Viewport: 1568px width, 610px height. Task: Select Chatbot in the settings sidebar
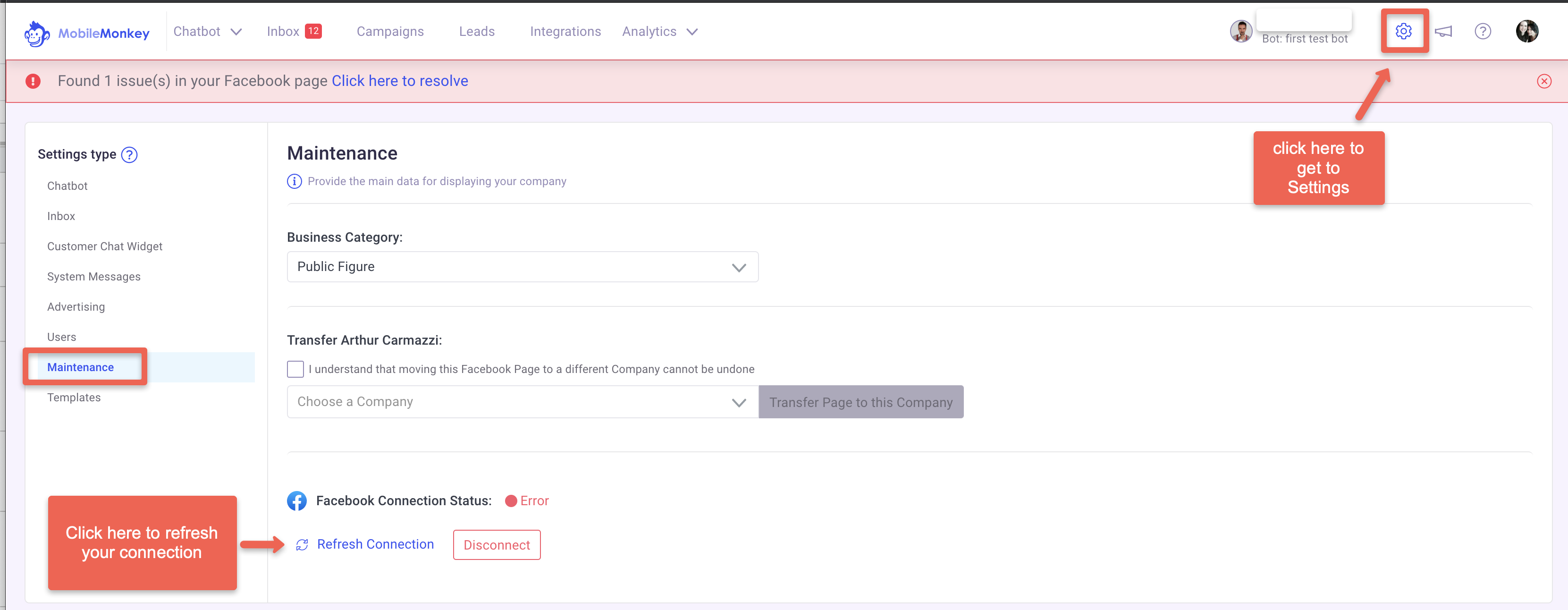(x=67, y=186)
